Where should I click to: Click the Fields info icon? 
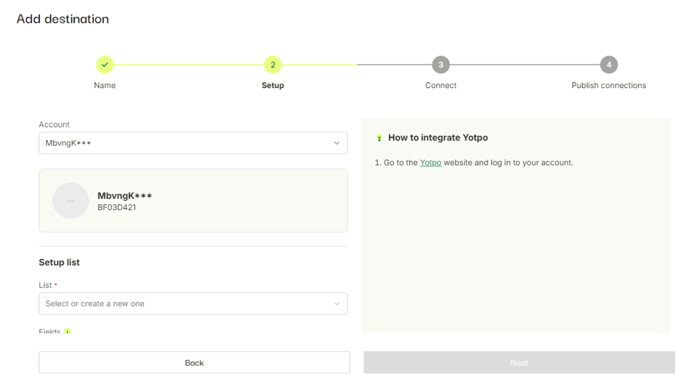click(67, 331)
